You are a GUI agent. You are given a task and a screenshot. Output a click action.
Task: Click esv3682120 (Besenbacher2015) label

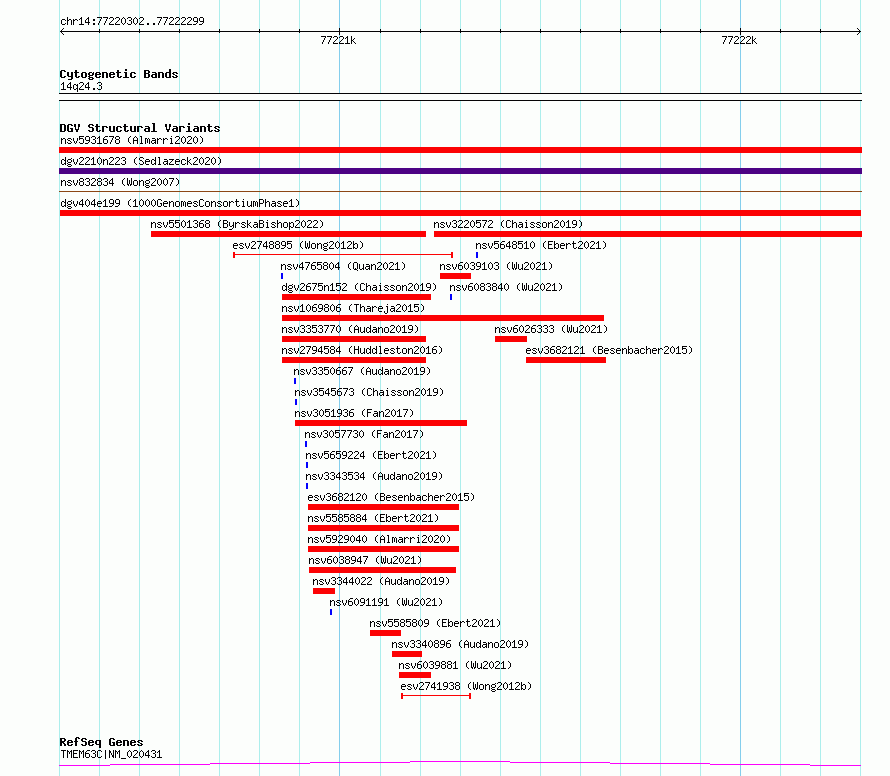click(391, 497)
